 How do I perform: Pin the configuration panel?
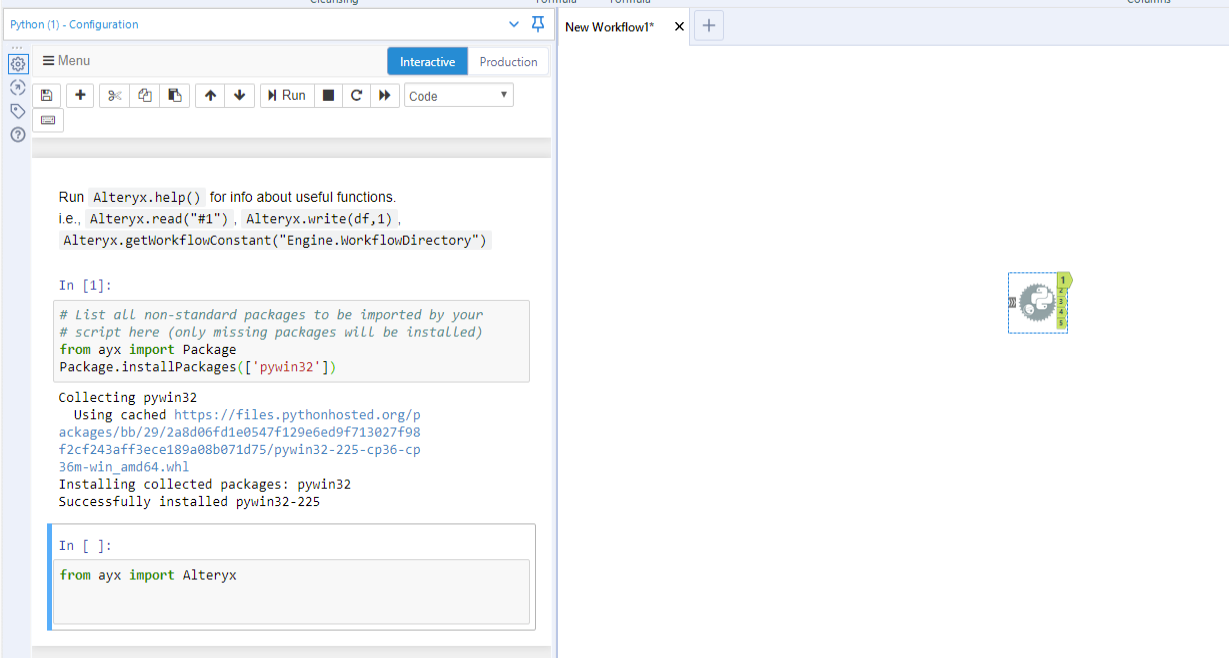[537, 24]
